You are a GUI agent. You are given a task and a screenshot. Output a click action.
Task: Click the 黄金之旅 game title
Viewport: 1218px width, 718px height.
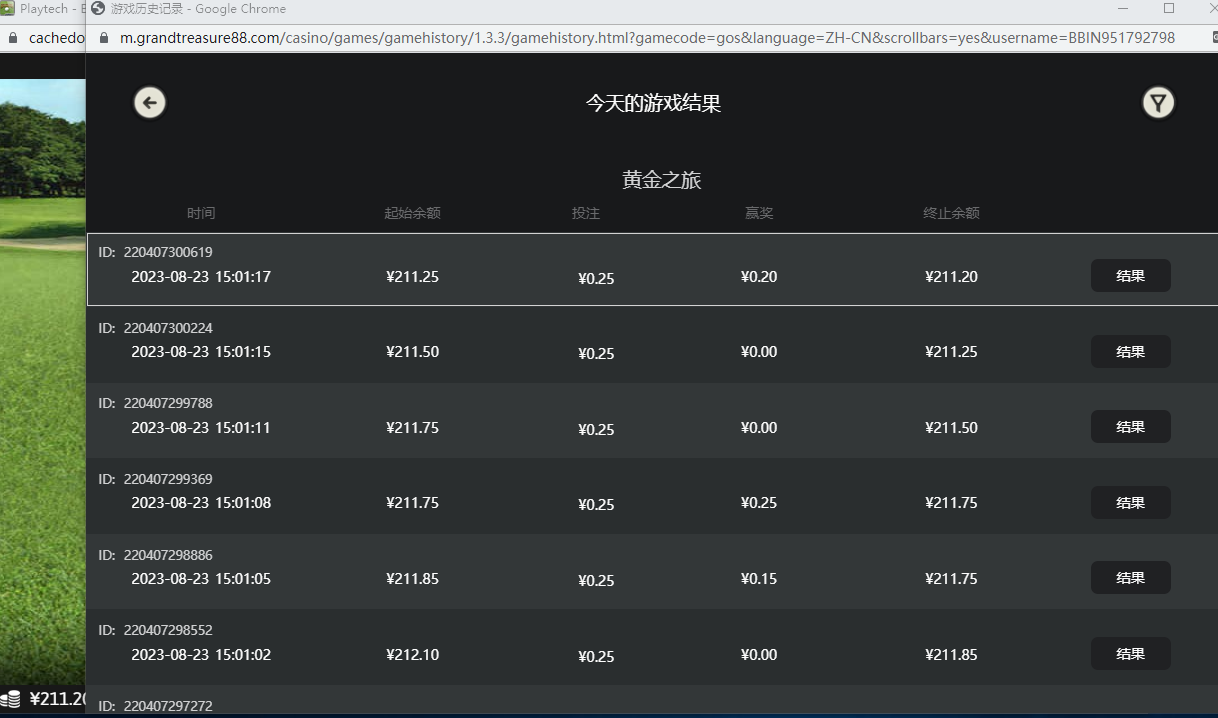point(661,180)
